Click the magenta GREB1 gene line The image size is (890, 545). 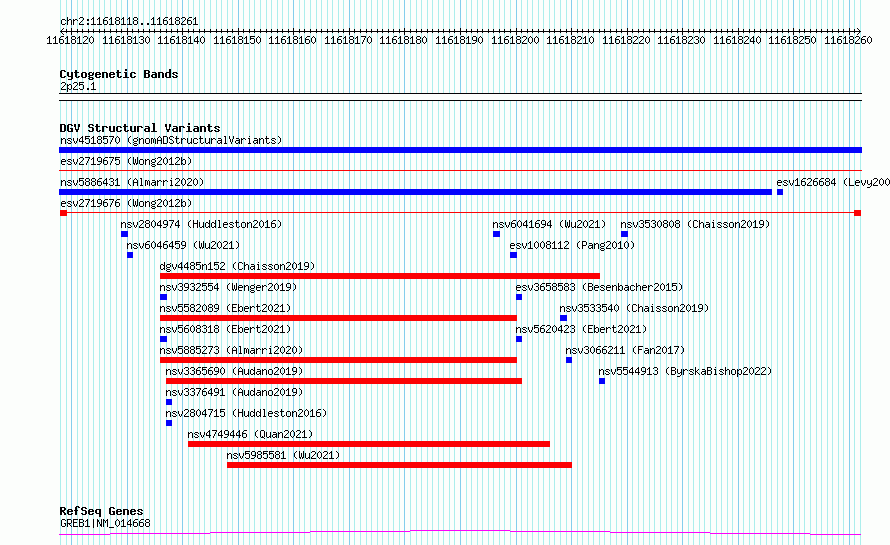(x=460, y=533)
